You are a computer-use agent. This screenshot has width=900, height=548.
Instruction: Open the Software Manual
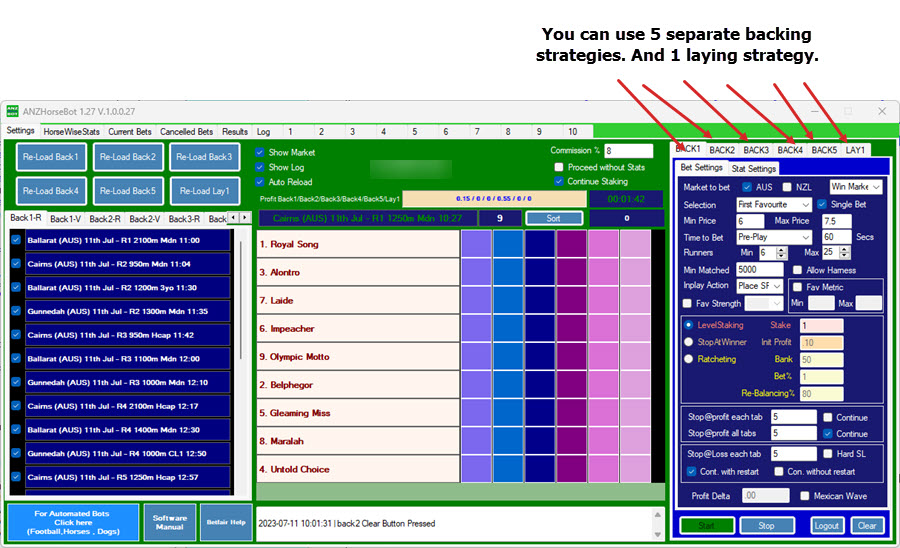click(170, 522)
